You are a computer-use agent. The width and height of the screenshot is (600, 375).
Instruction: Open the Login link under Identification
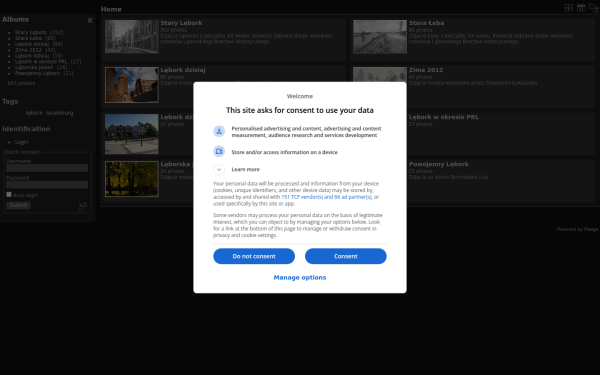tap(21, 142)
